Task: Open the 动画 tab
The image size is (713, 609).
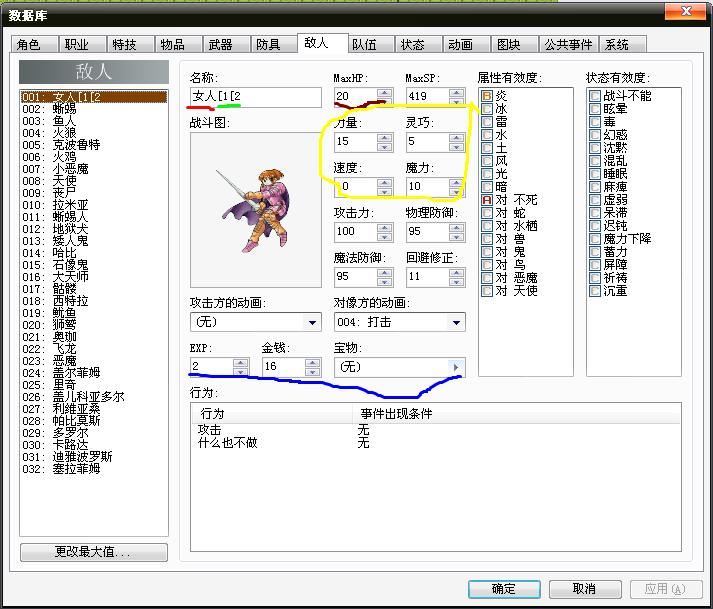Action: [467, 45]
